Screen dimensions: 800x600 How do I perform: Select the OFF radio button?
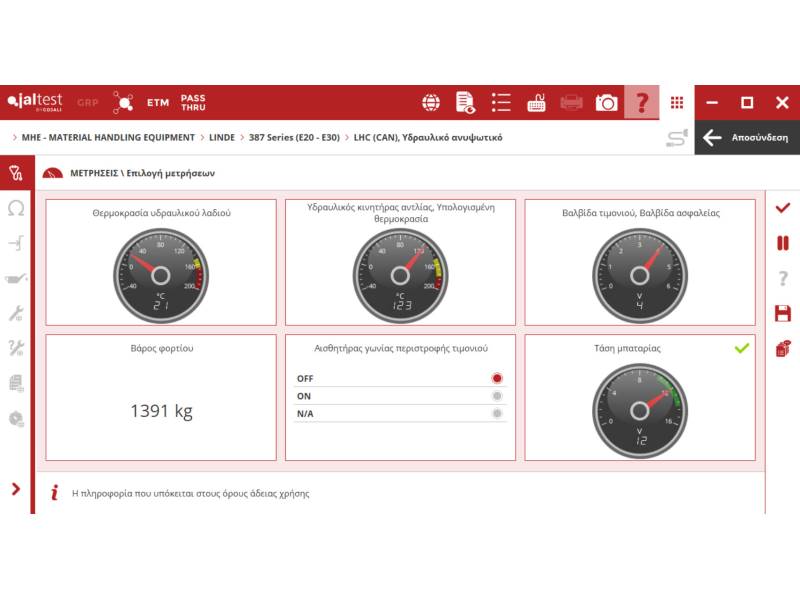(497, 379)
